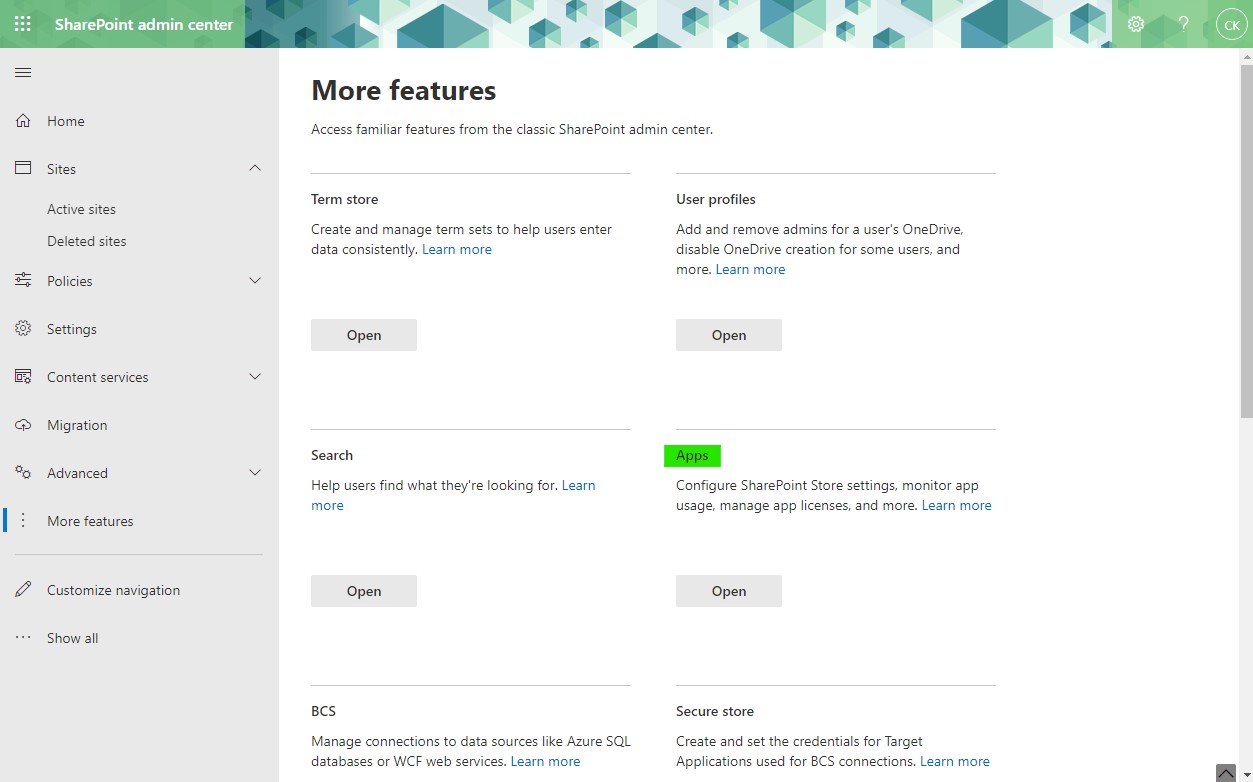
Task: Click the Content services icon
Action: pyautogui.click(x=23, y=377)
